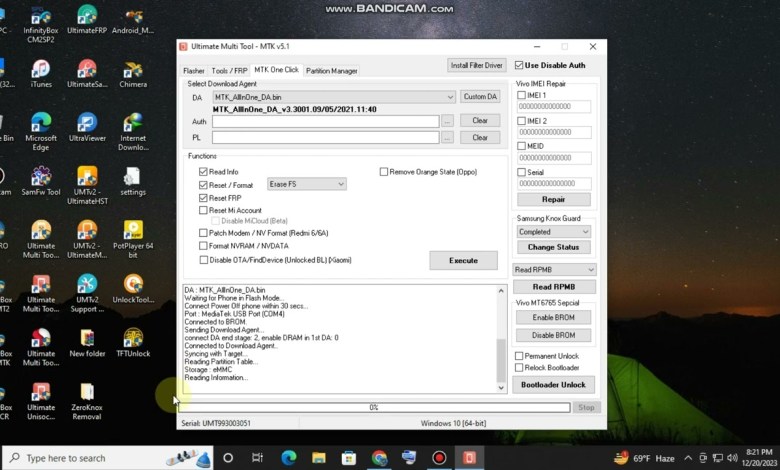Click the Install Filter Driver button

click(477, 65)
